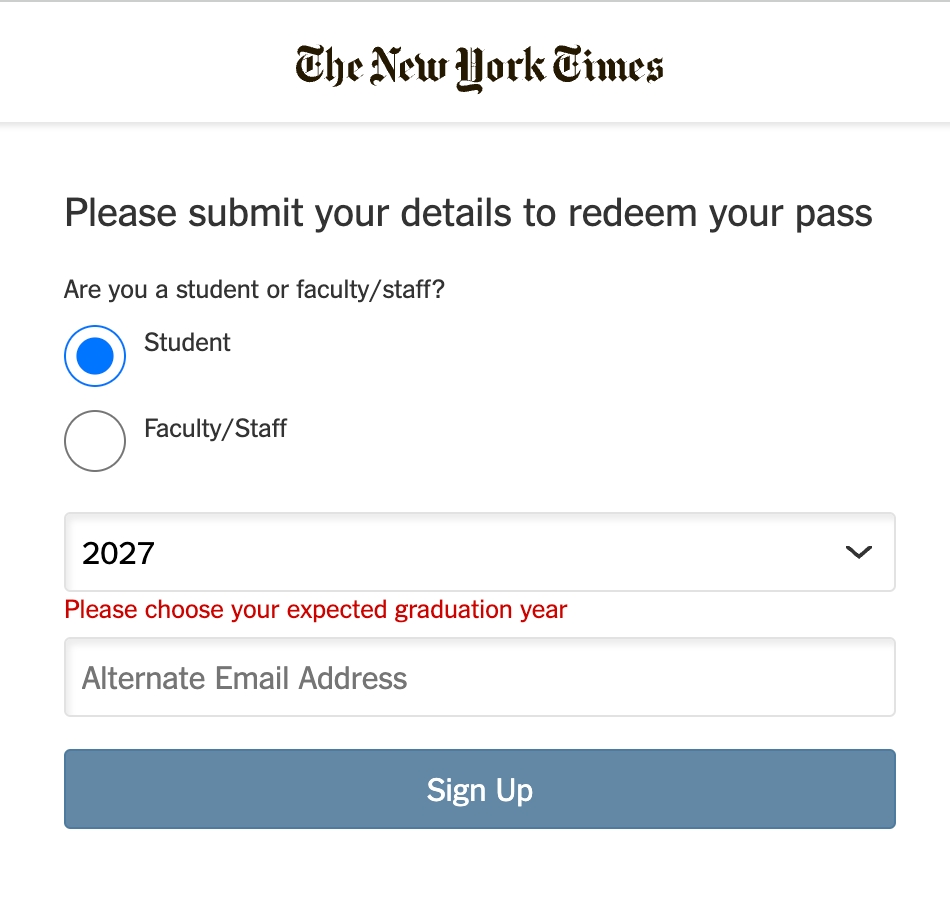950x904 pixels.
Task: Click the Student label text
Action: click(187, 343)
